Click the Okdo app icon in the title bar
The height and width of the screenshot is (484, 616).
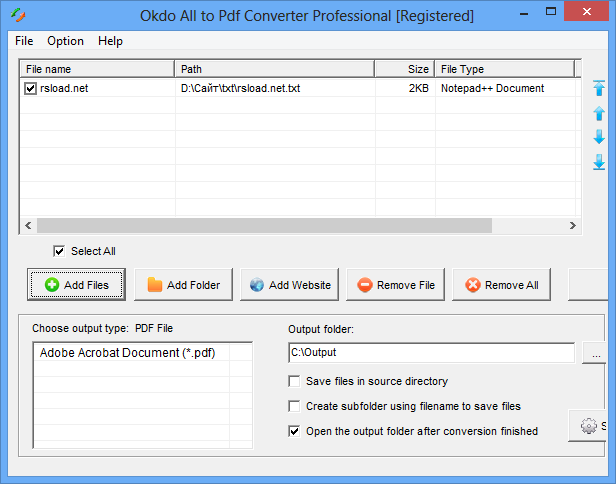(18, 15)
